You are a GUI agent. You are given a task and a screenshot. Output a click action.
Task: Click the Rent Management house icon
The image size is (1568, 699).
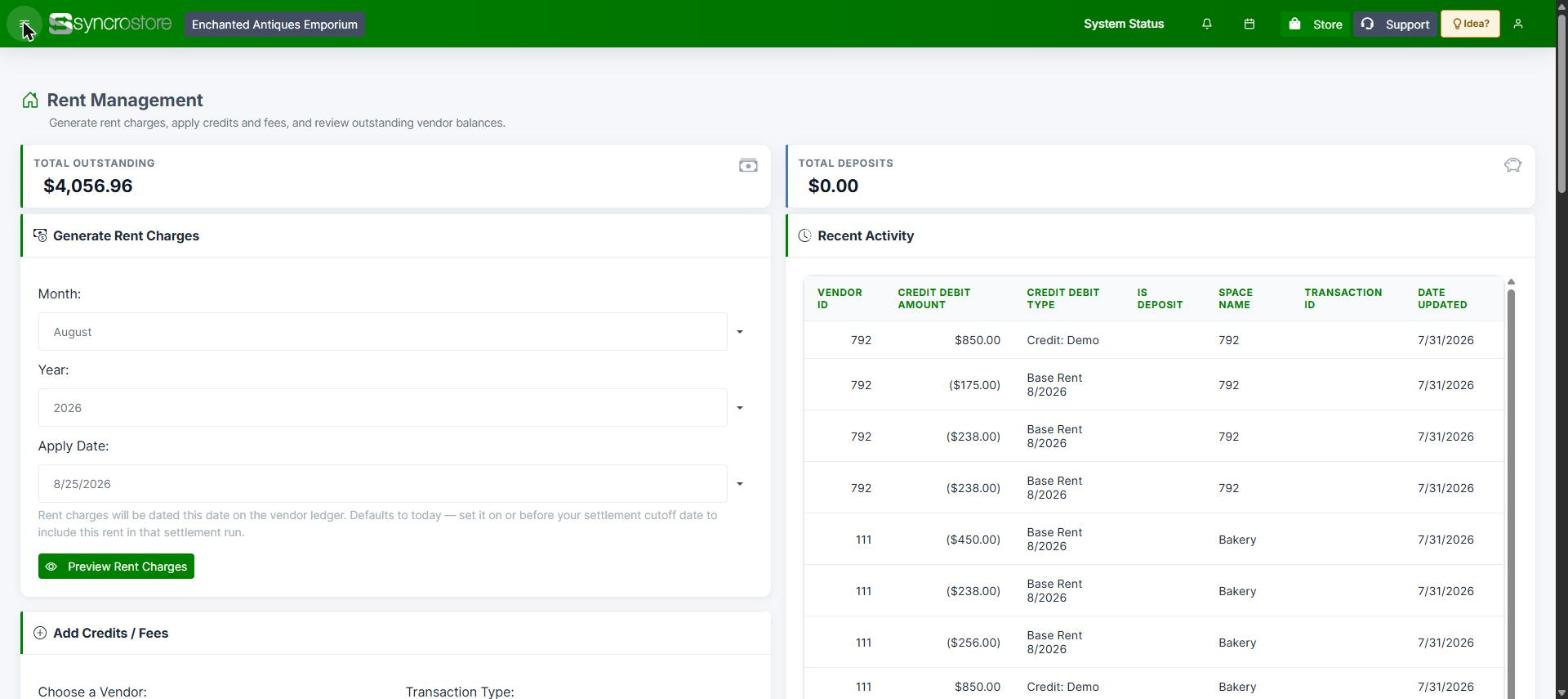point(30,100)
